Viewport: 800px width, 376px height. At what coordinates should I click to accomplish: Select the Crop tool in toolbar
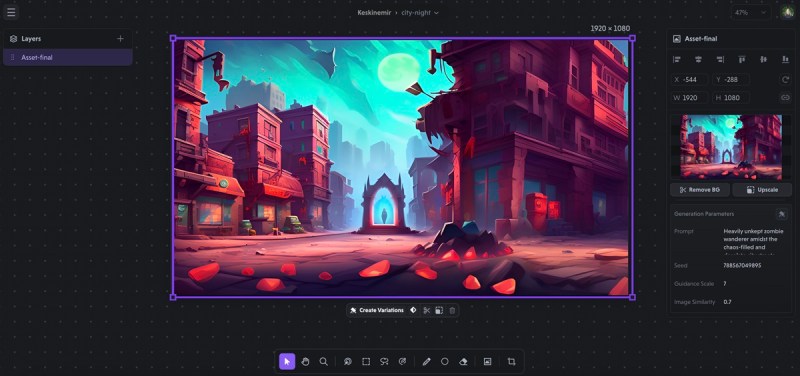pyautogui.click(x=511, y=362)
